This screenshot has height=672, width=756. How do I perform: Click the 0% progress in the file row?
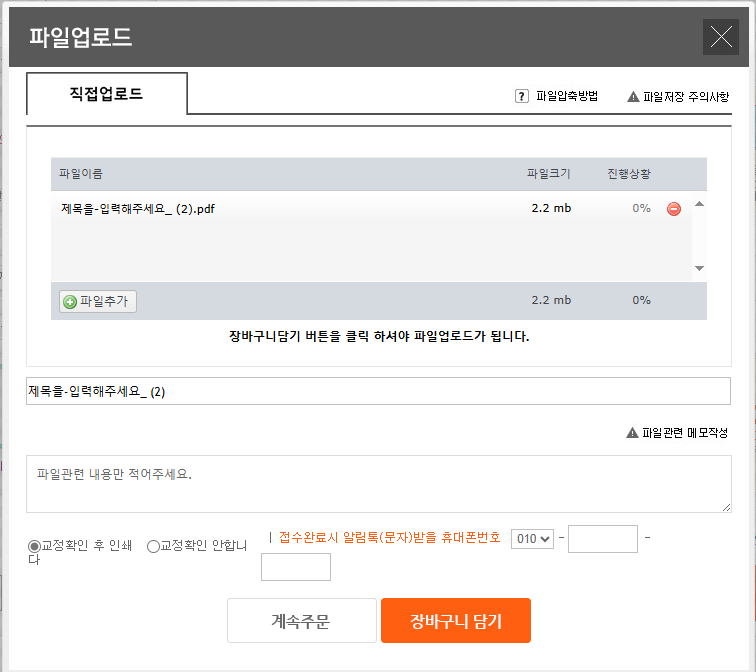(641, 208)
